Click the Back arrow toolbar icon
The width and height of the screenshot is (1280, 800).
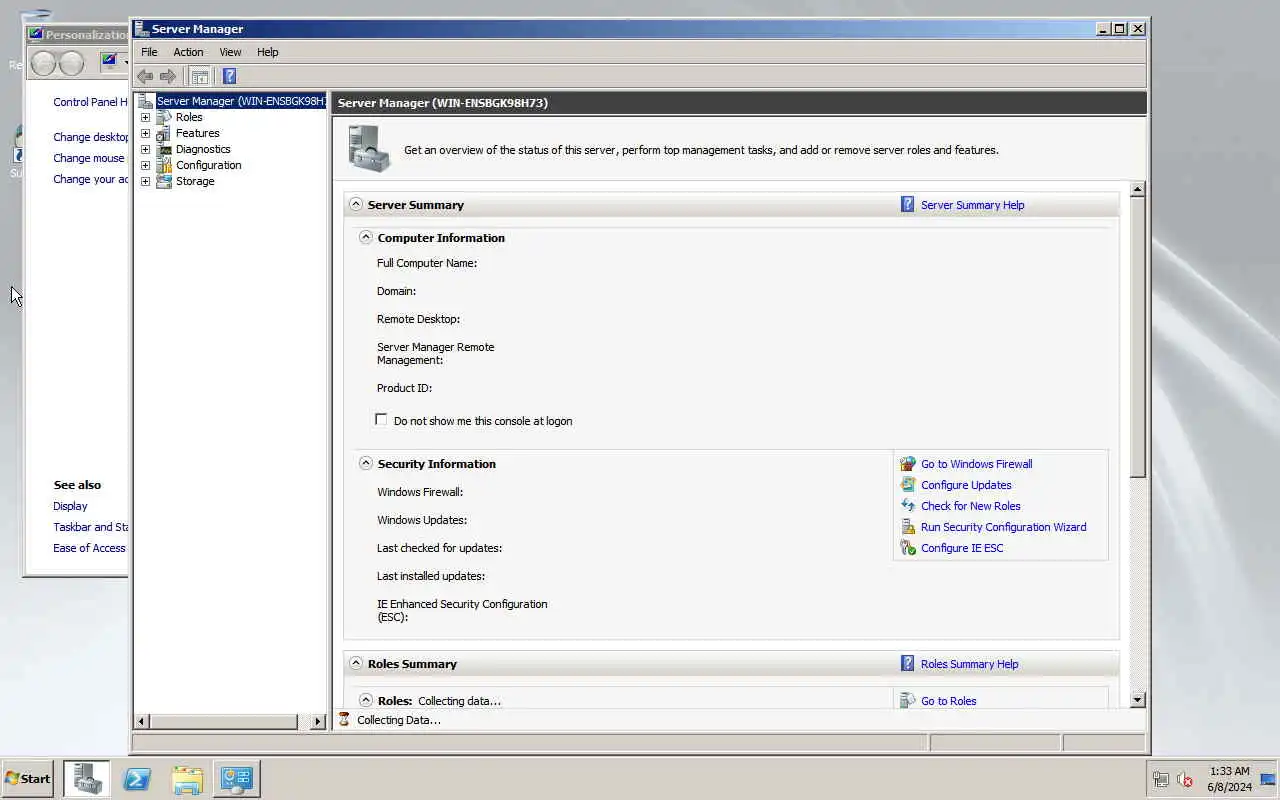coord(145,76)
